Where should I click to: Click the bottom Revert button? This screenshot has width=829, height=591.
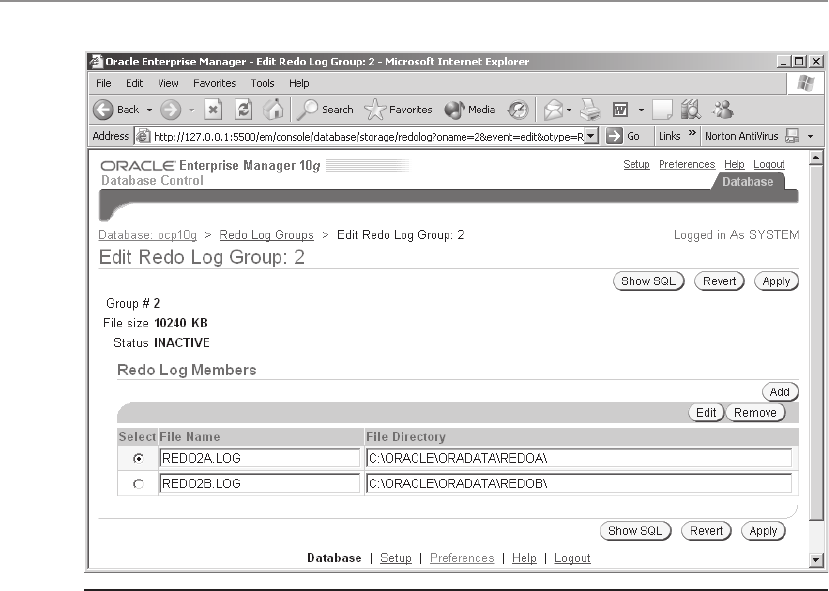(x=706, y=531)
